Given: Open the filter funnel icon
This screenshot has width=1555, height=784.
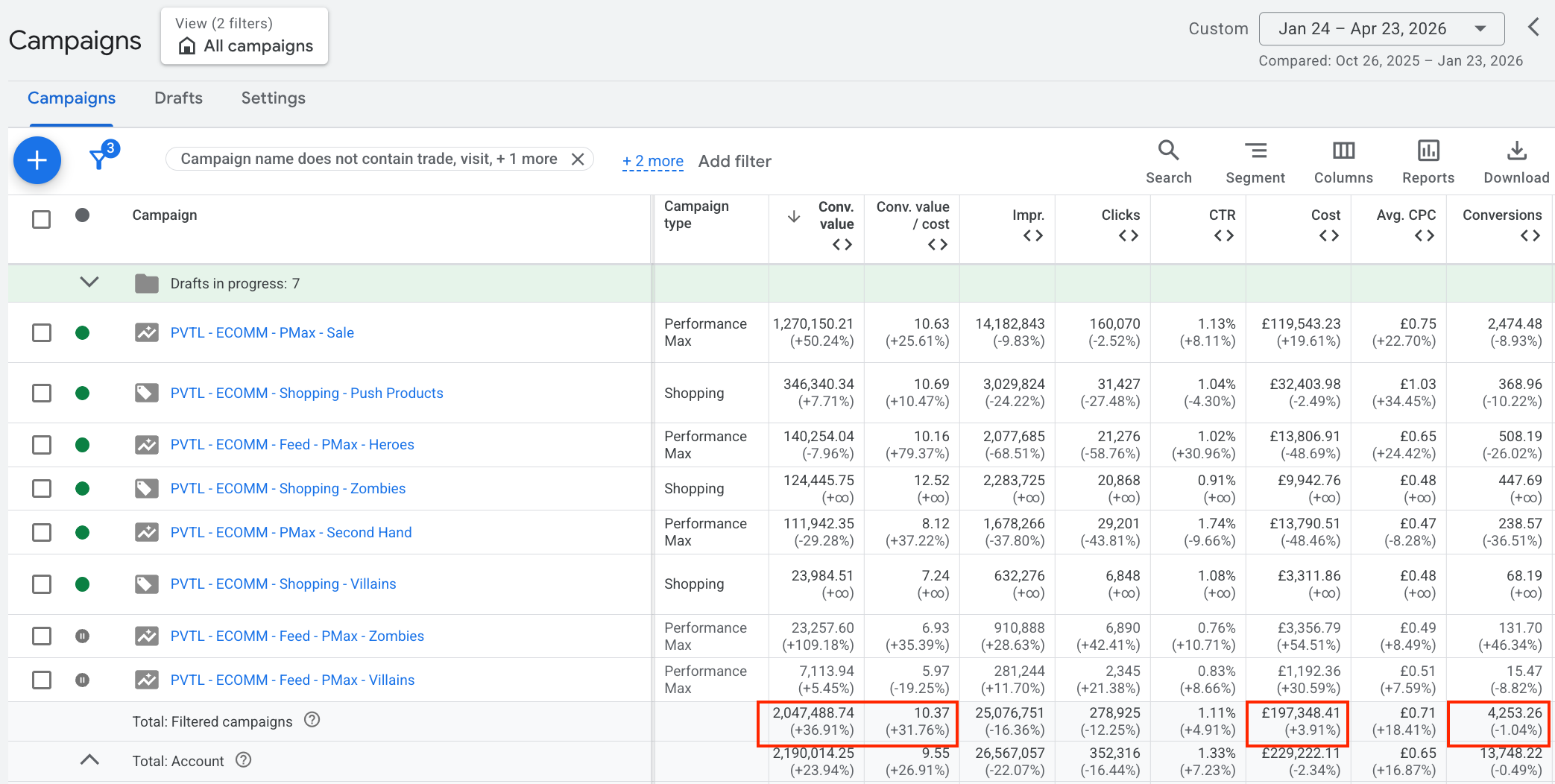Looking at the screenshot, I should [x=98, y=159].
